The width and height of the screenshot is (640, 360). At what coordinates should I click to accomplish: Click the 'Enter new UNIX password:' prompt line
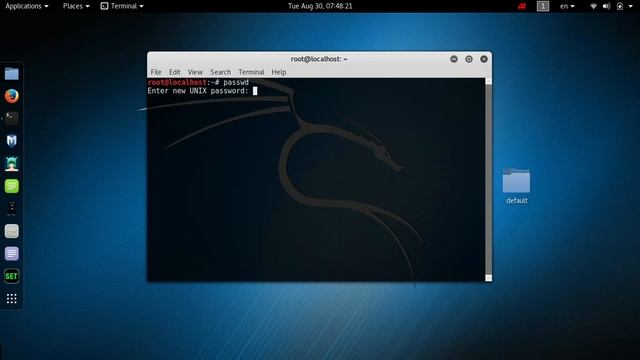[x=198, y=91]
